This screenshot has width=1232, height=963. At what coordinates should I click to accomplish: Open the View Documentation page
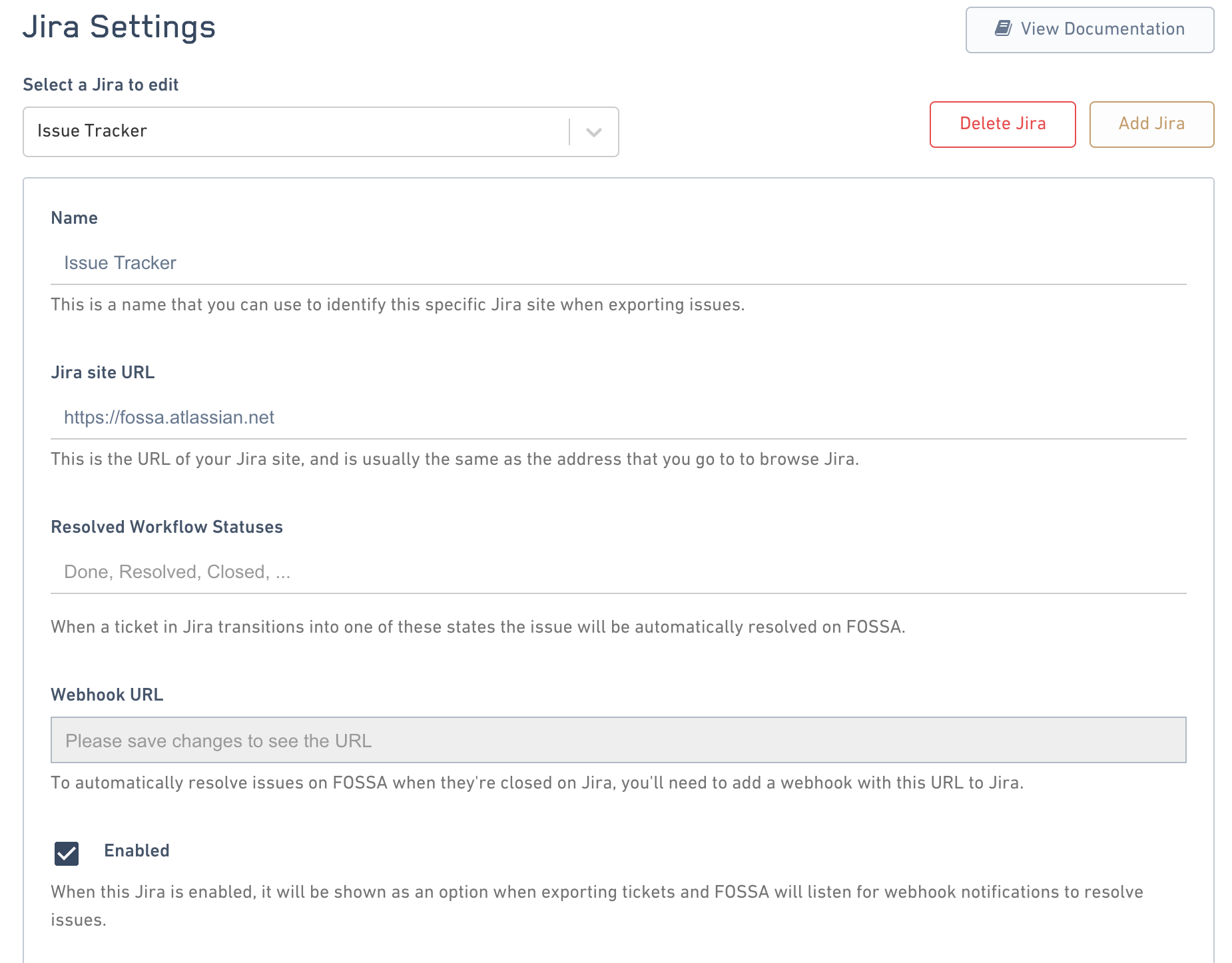pos(1089,30)
